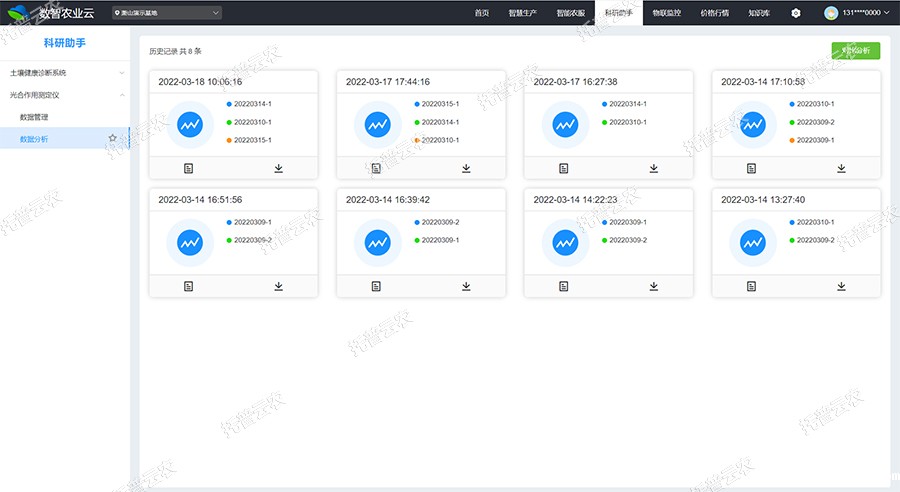Download the 2022-03-14 13:27:40 record
Viewport: 900px width, 492px height.
841,286
